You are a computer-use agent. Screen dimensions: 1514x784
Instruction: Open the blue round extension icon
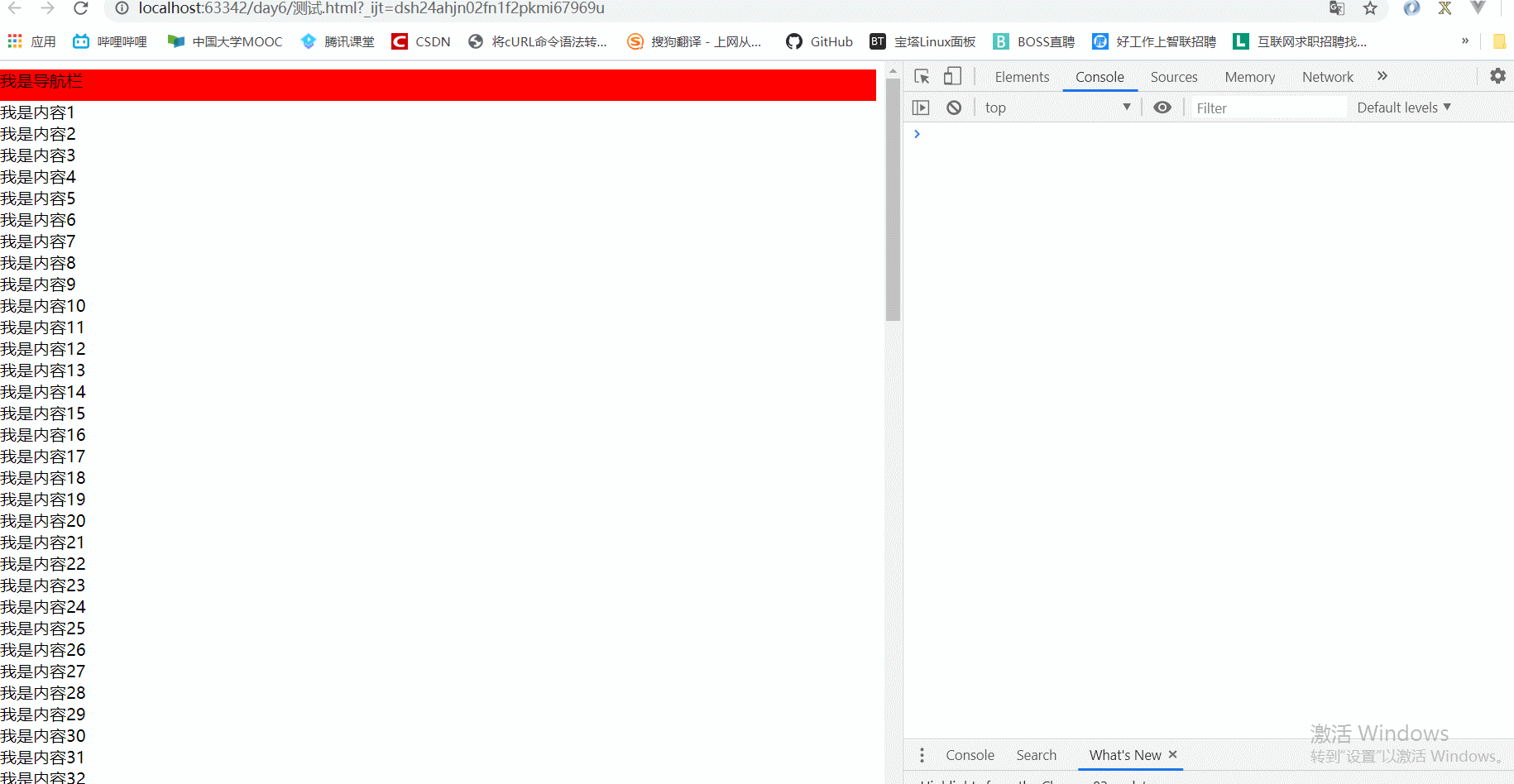point(1411,8)
